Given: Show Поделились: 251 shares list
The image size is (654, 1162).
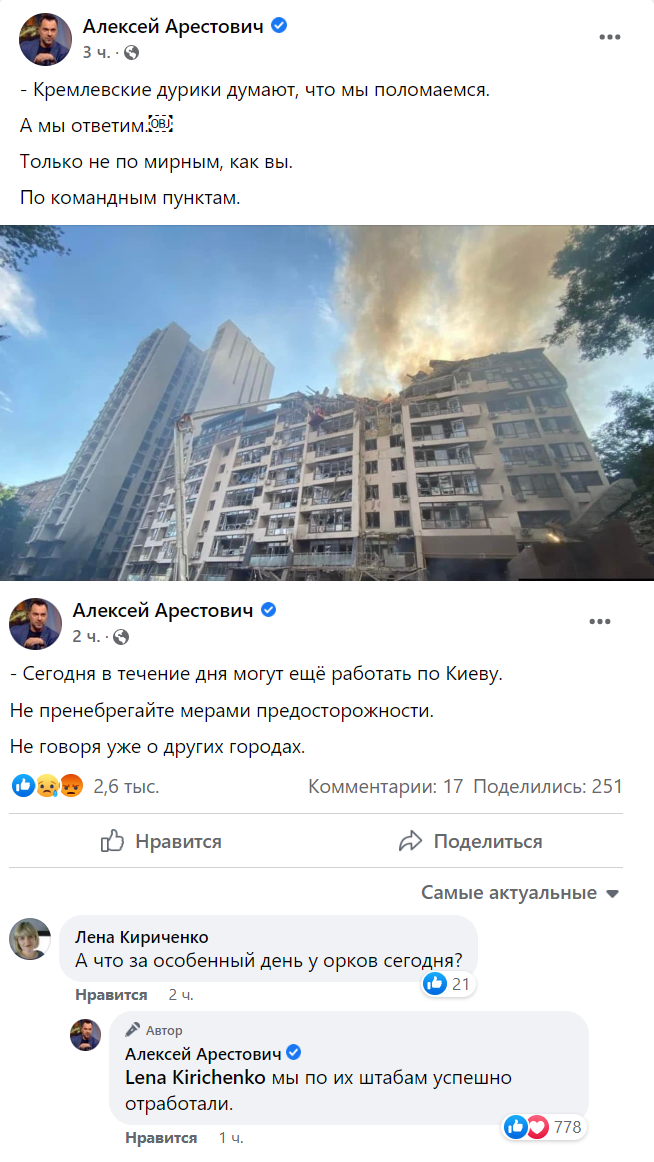Looking at the screenshot, I should (548, 786).
